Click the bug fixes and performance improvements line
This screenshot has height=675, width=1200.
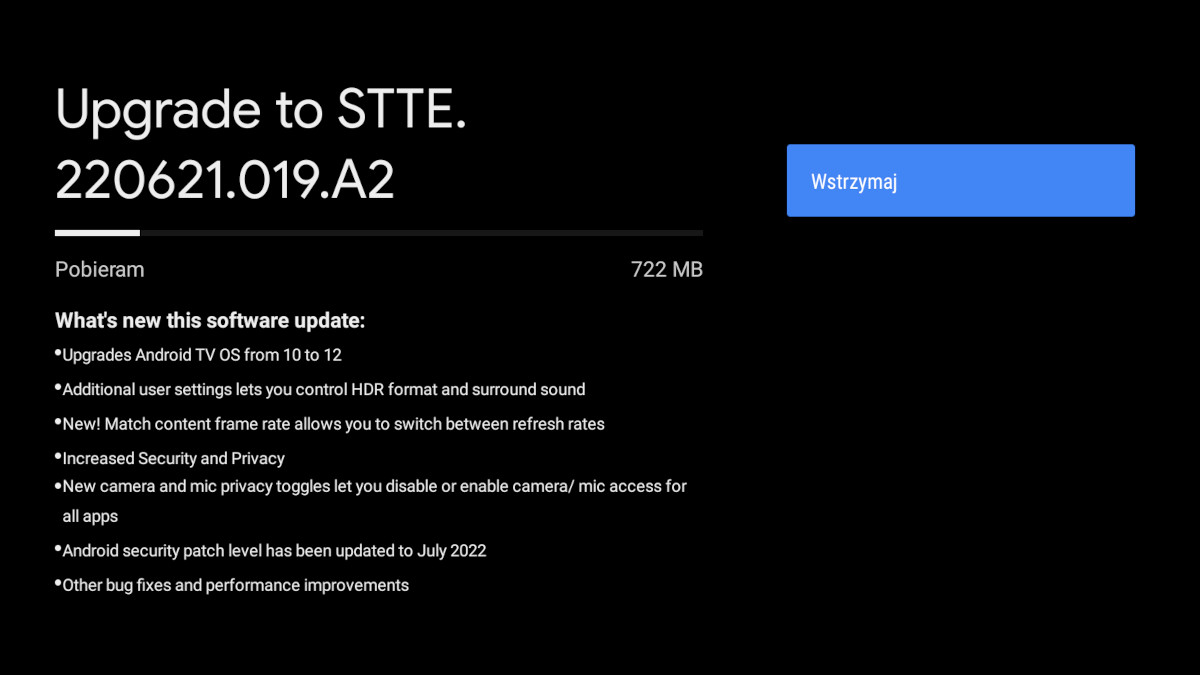tap(235, 585)
